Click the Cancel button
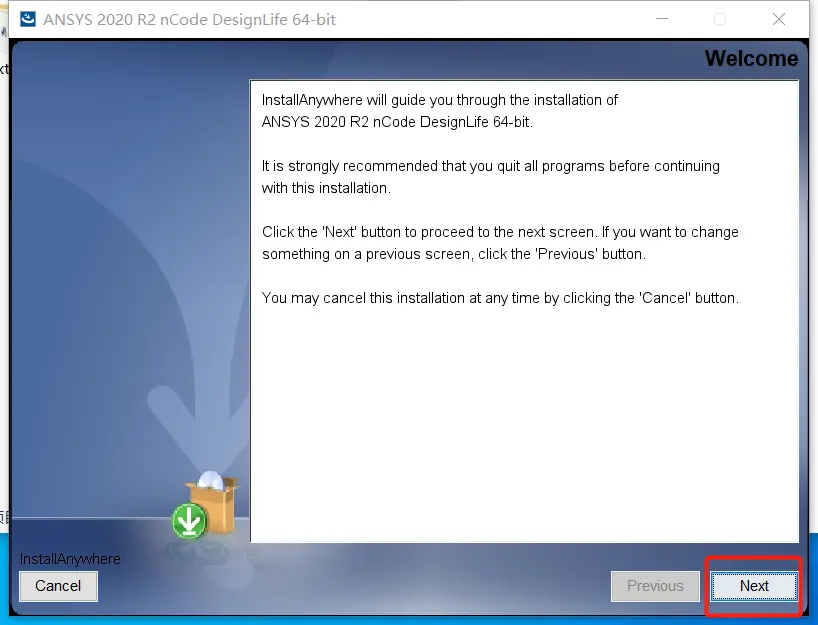The image size is (818, 625). [x=58, y=586]
